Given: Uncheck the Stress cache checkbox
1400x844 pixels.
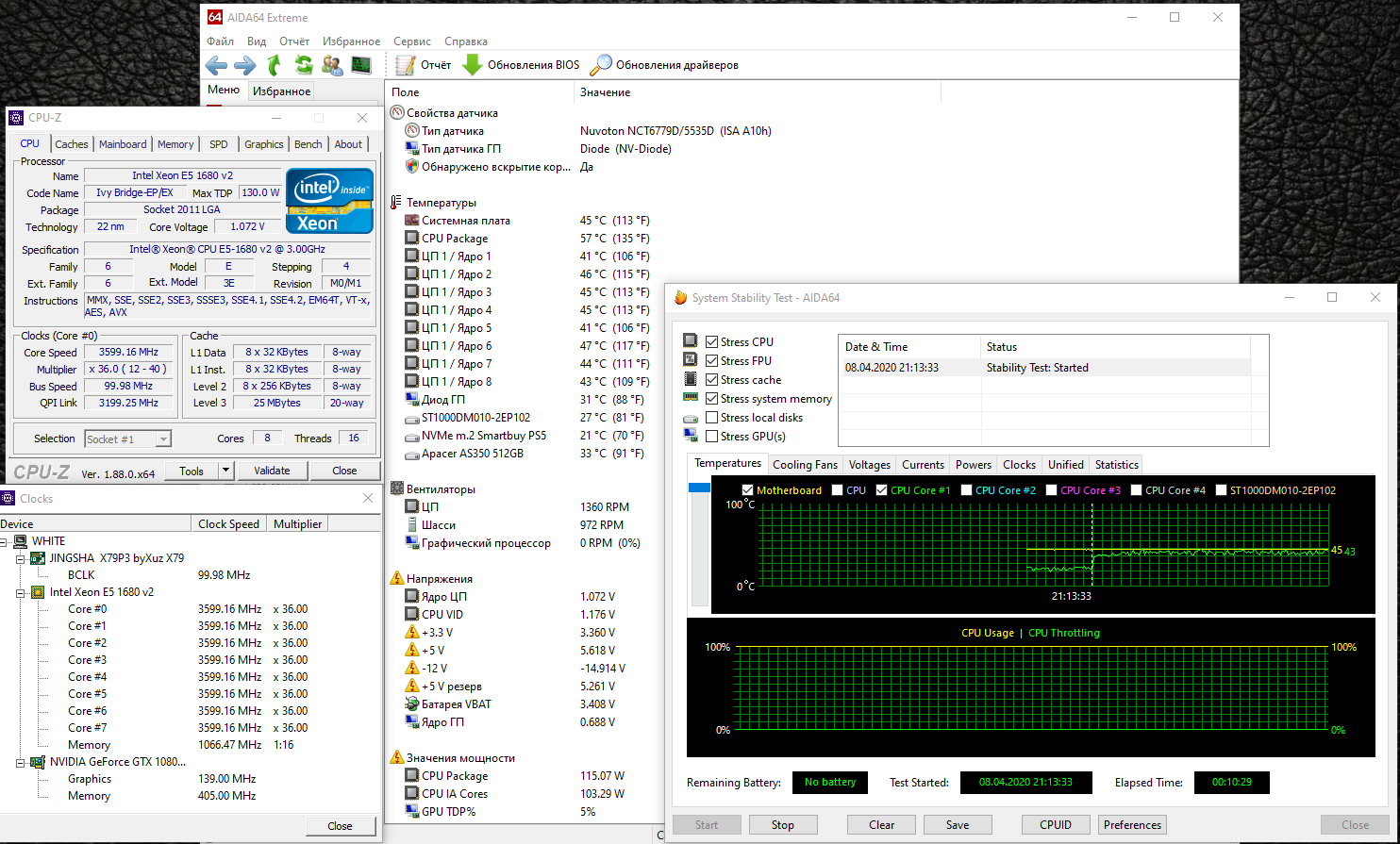Looking at the screenshot, I should point(712,380).
